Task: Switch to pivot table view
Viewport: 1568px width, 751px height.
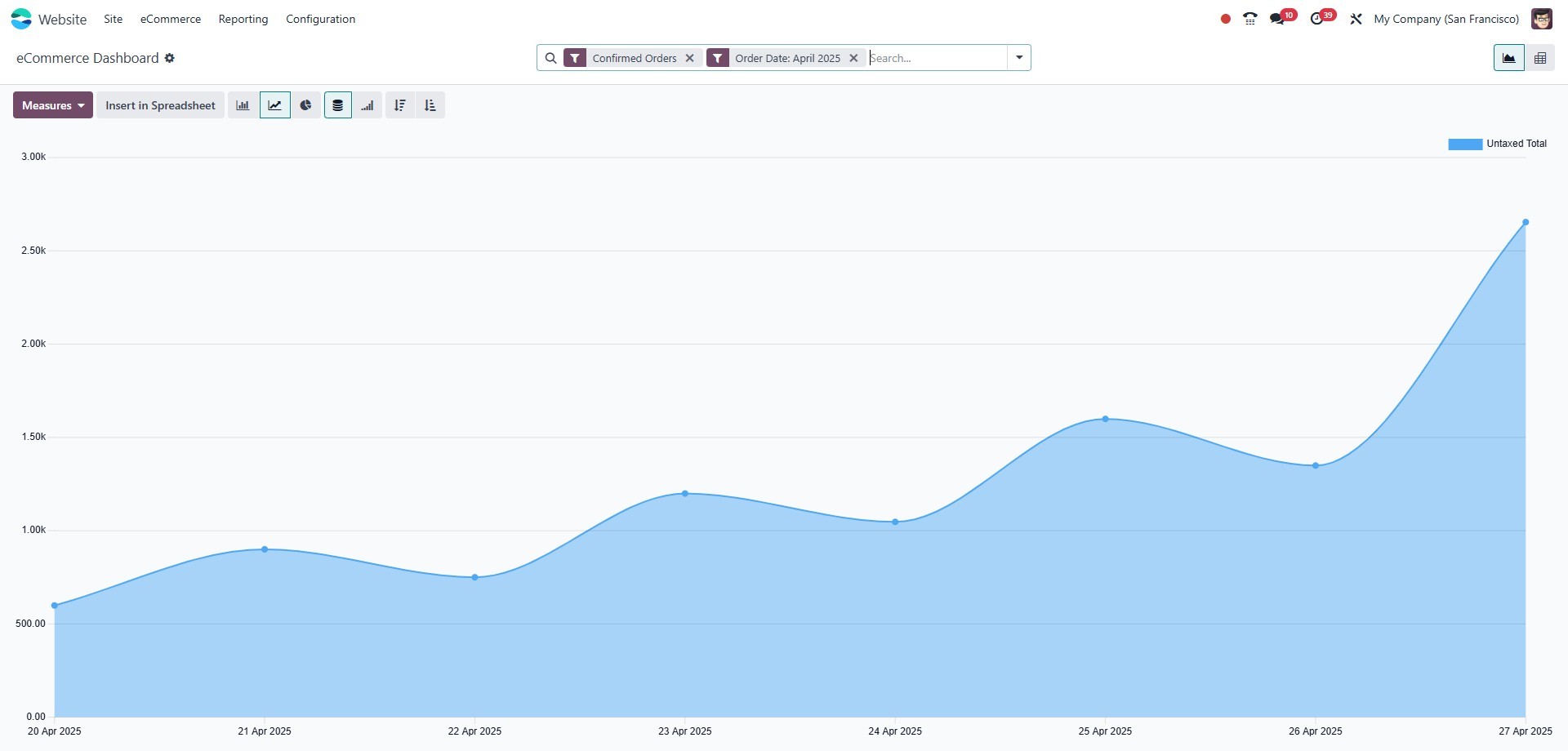Action: coord(1539,58)
